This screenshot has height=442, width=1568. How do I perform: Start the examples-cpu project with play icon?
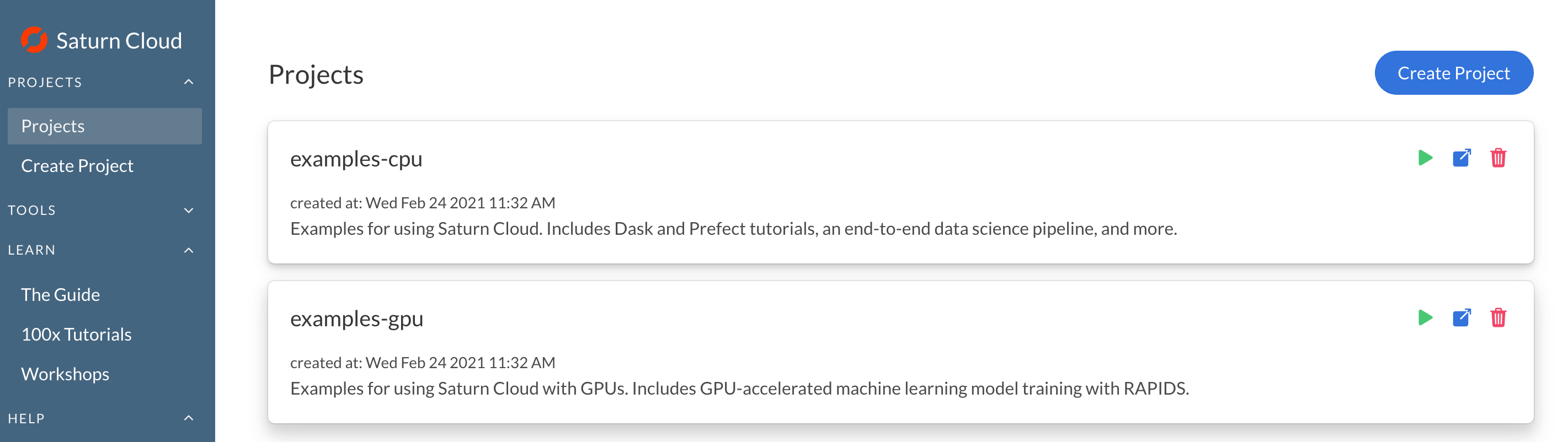coord(1425,158)
